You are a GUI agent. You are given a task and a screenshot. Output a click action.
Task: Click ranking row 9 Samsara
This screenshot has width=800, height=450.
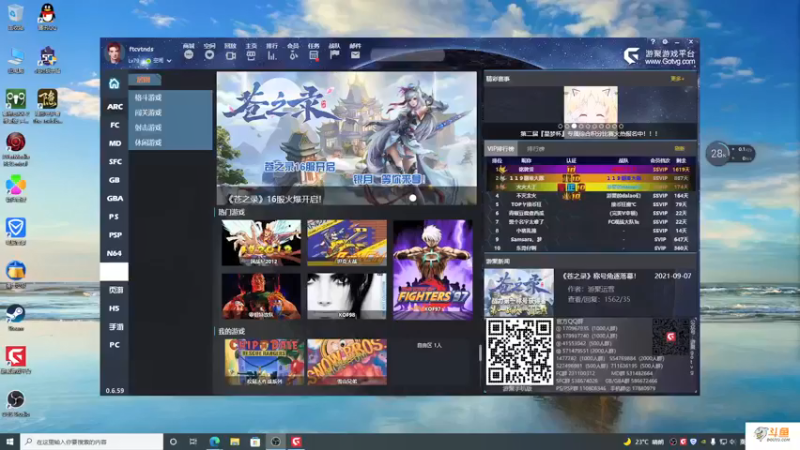point(590,239)
